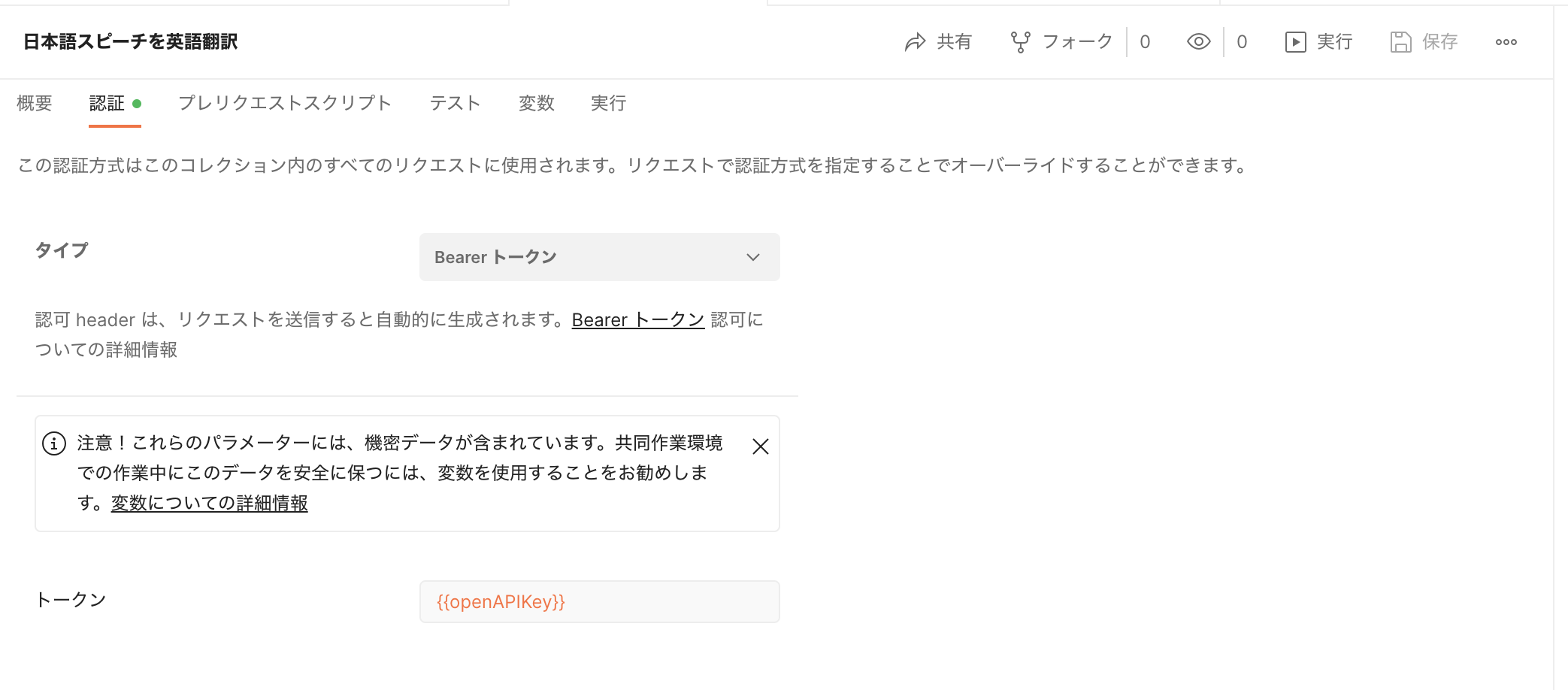Click the watcher eye icon
Viewport: 1568px width, 690px height.
pyautogui.click(x=1197, y=41)
